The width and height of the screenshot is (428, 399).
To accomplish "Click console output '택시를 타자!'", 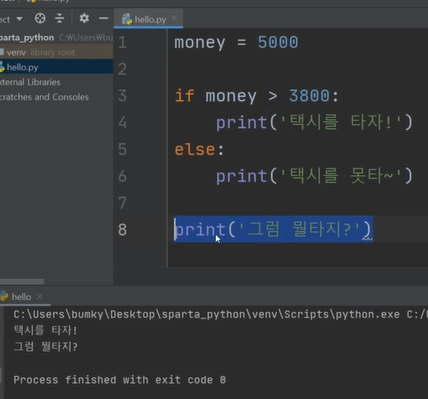I will click(x=45, y=330).
